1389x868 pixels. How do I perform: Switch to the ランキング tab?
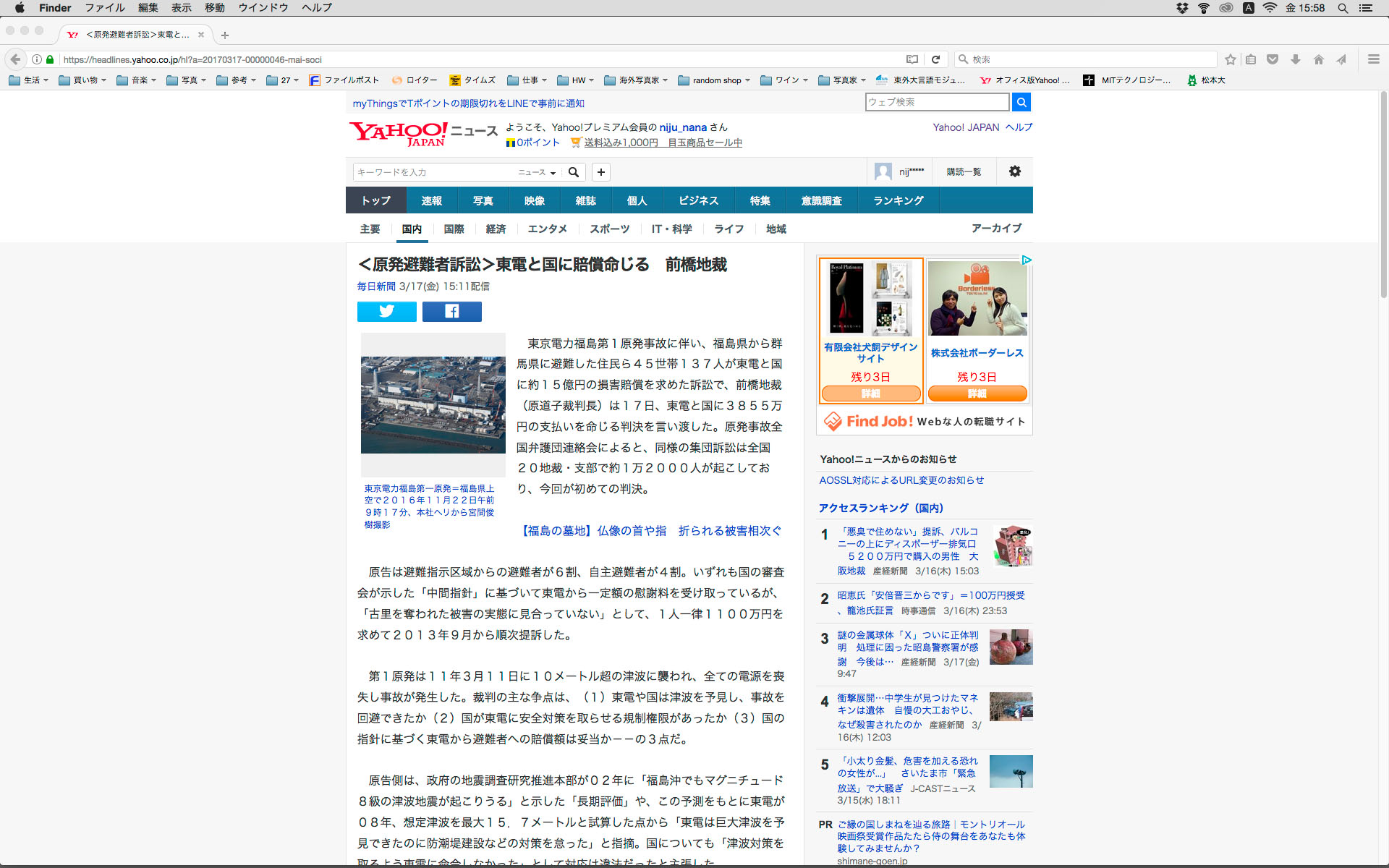[898, 200]
